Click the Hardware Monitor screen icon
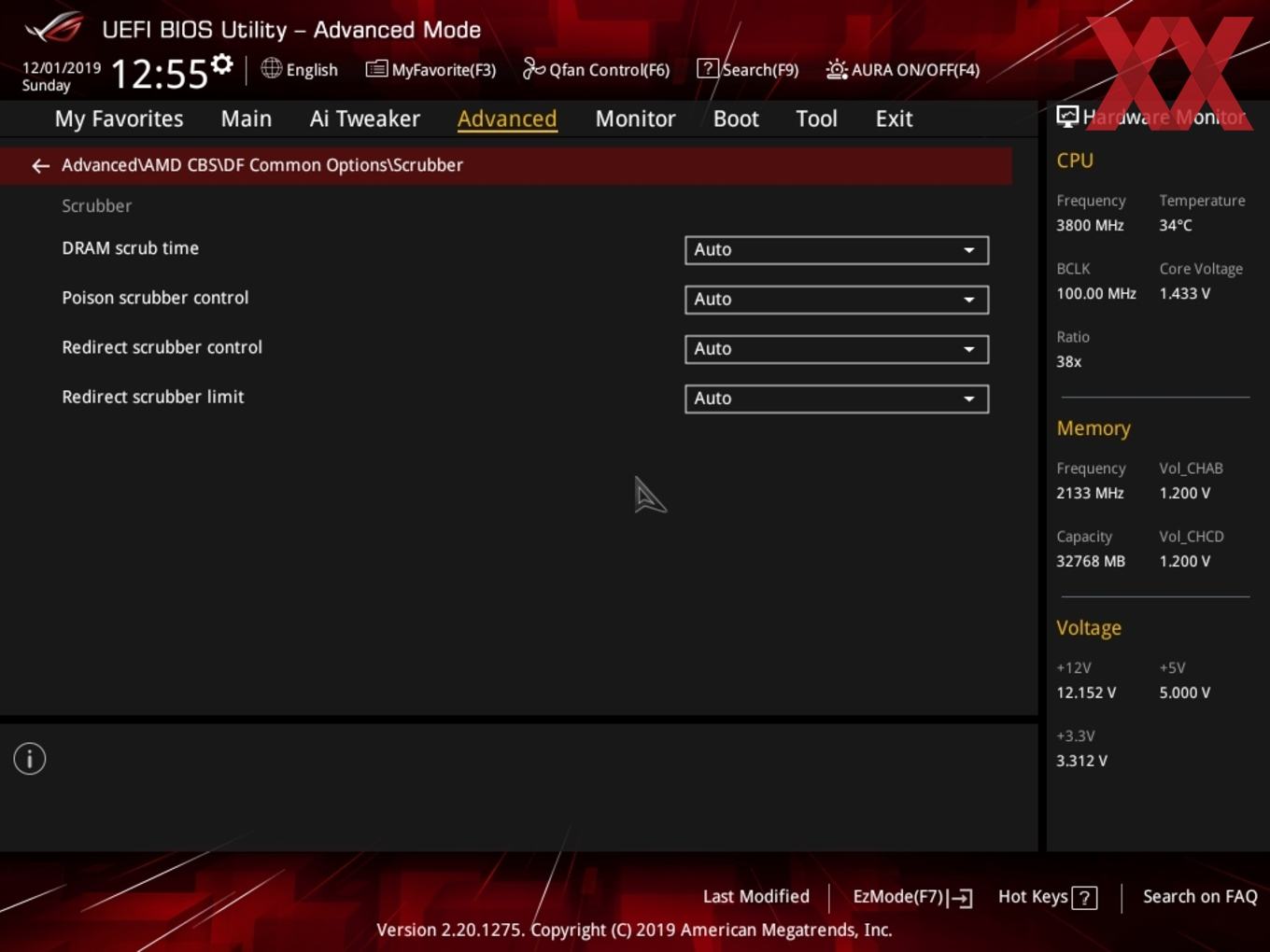Screen dimensions: 1270x952 (1067, 117)
